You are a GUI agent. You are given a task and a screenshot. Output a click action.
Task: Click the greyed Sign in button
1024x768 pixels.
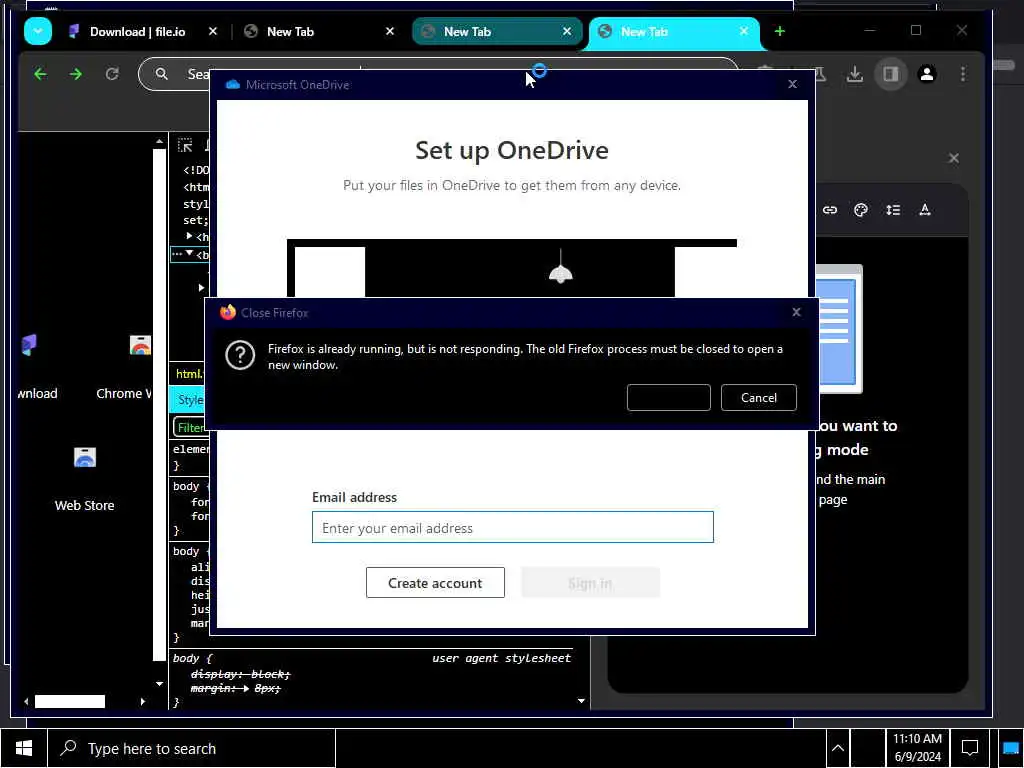tap(590, 583)
